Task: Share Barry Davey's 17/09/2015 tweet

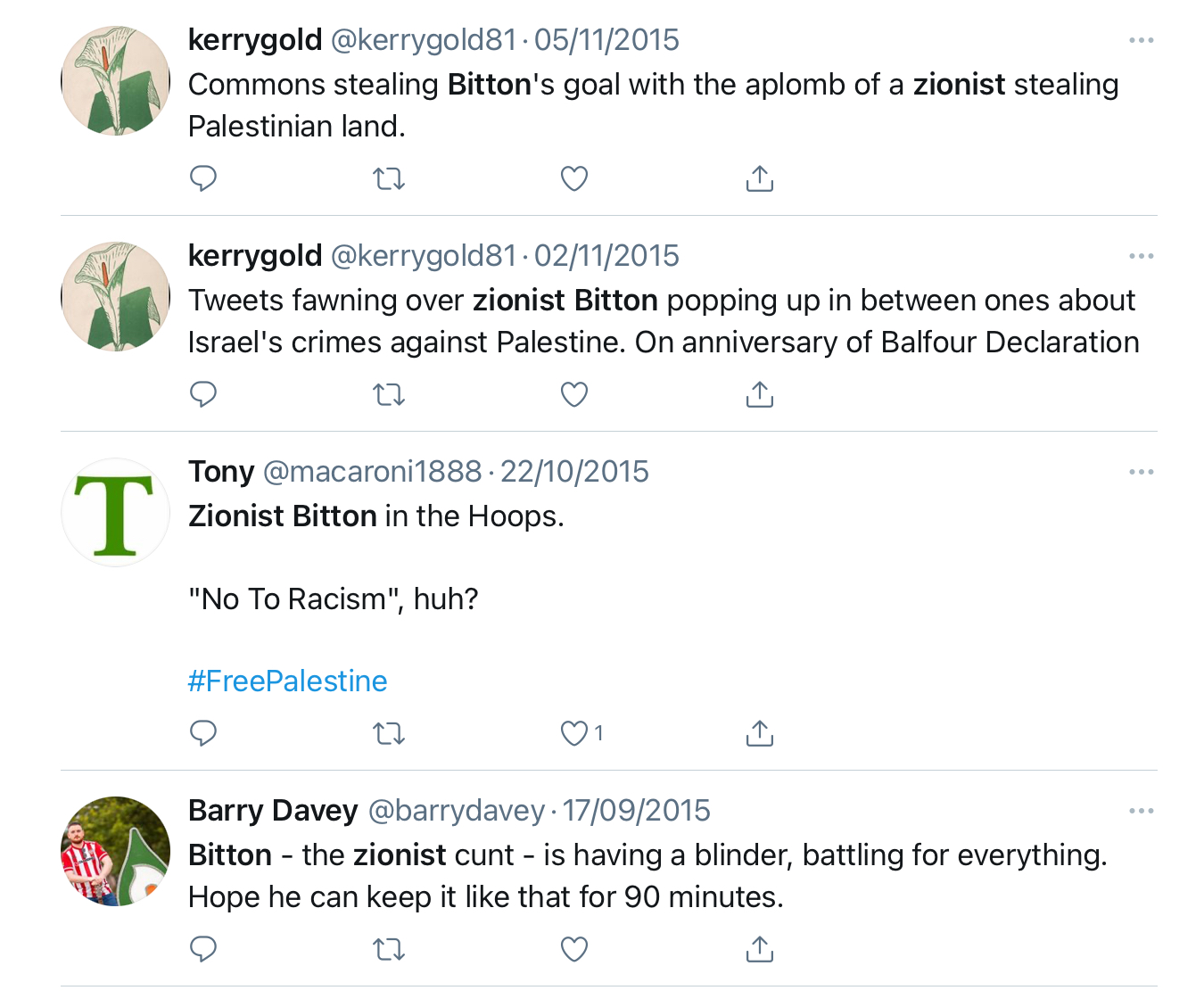Action: click(759, 949)
